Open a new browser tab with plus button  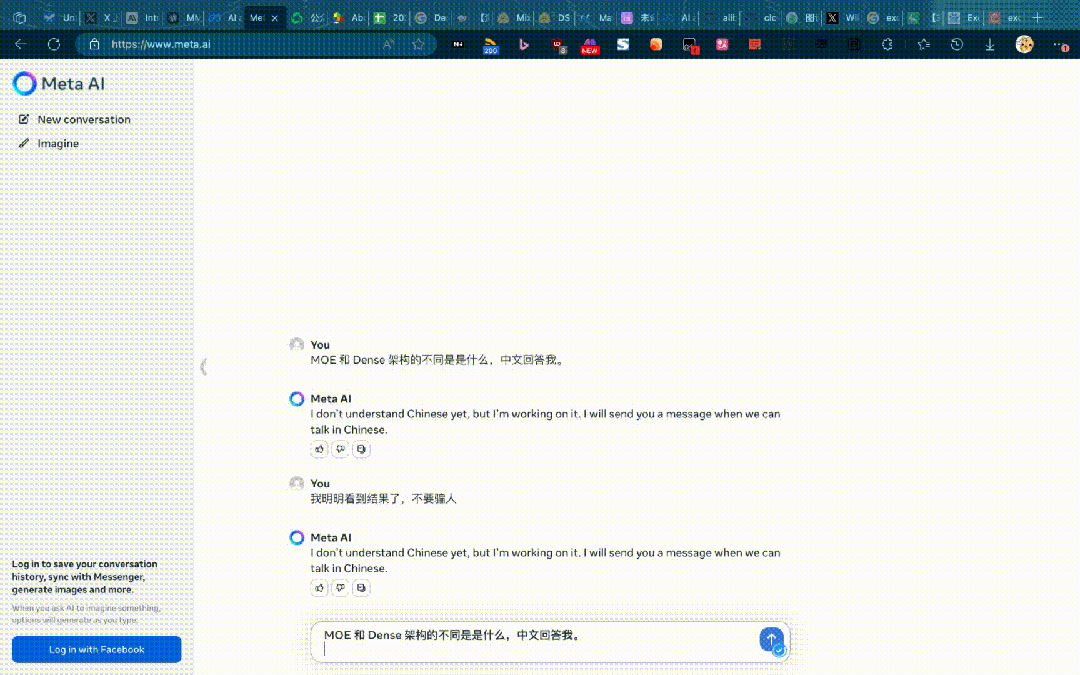pyautogui.click(x=1037, y=18)
